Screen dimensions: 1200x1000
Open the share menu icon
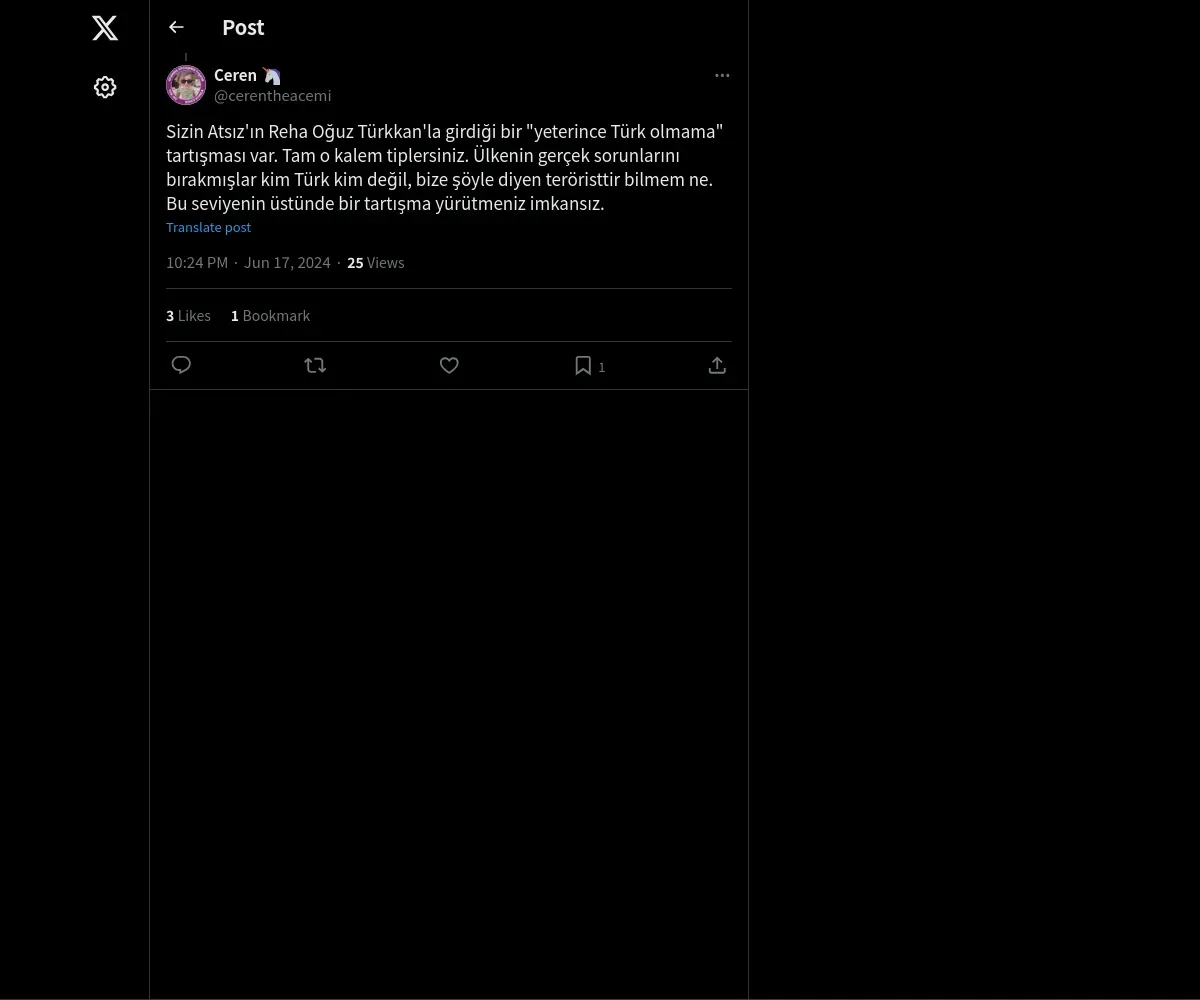click(717, 365)
